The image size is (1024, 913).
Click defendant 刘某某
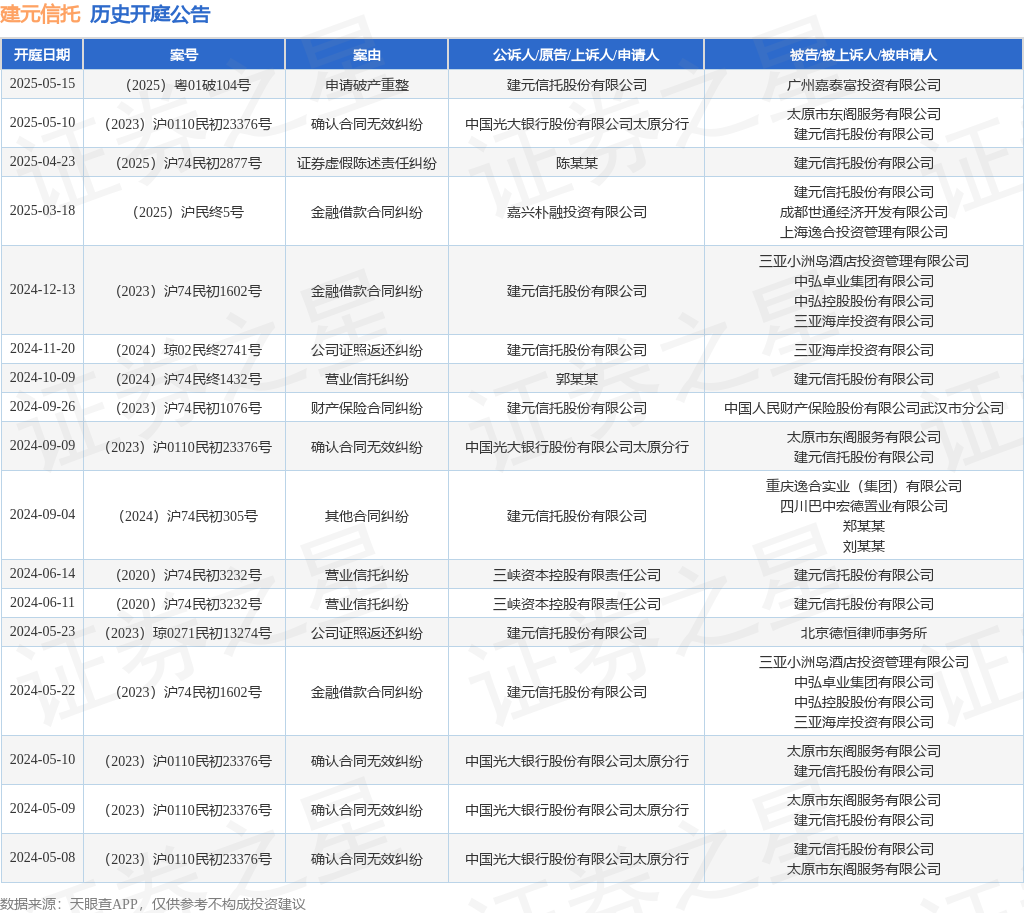click(863, 546)
